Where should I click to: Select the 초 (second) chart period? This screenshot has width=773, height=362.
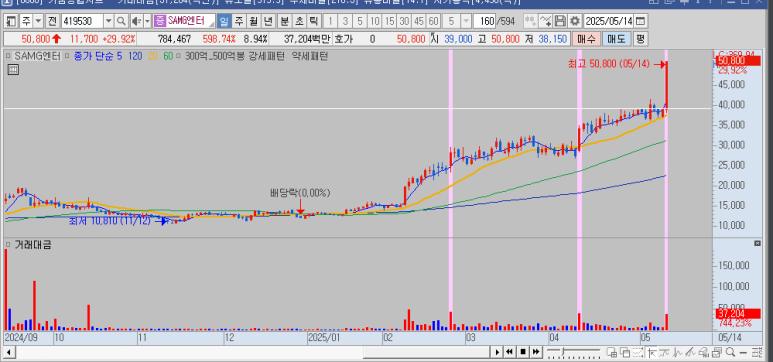[299, 21]
